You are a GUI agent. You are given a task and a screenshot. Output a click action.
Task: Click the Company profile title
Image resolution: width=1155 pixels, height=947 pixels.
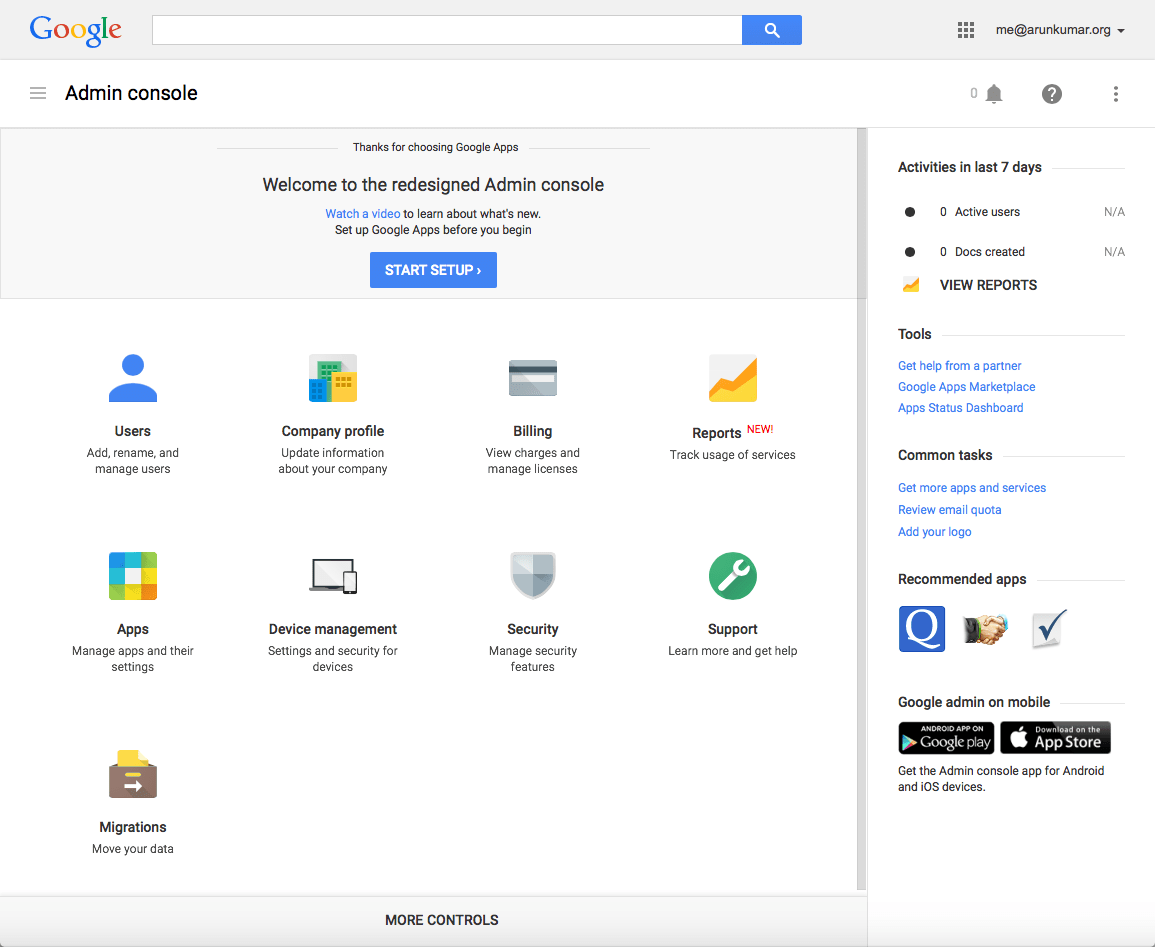coord(332,431)
